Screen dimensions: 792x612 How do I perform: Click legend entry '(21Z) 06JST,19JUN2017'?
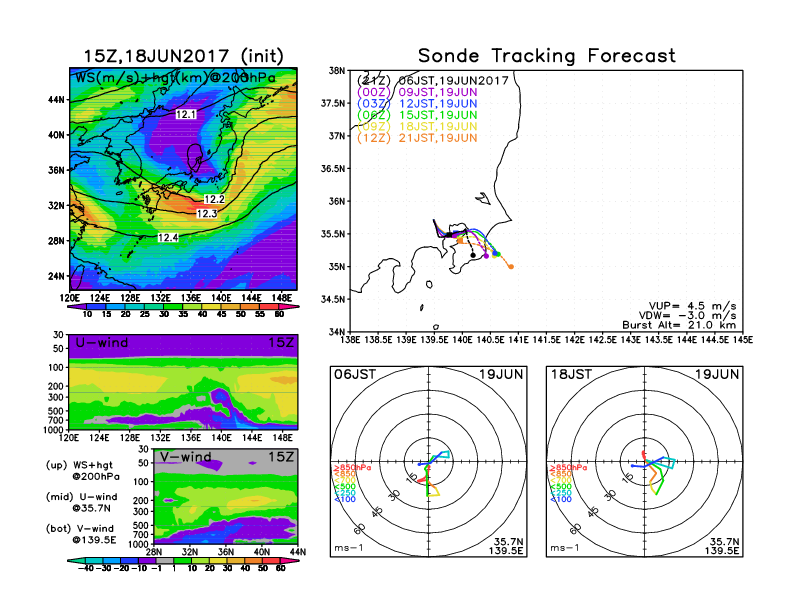[x=432, y=81]
